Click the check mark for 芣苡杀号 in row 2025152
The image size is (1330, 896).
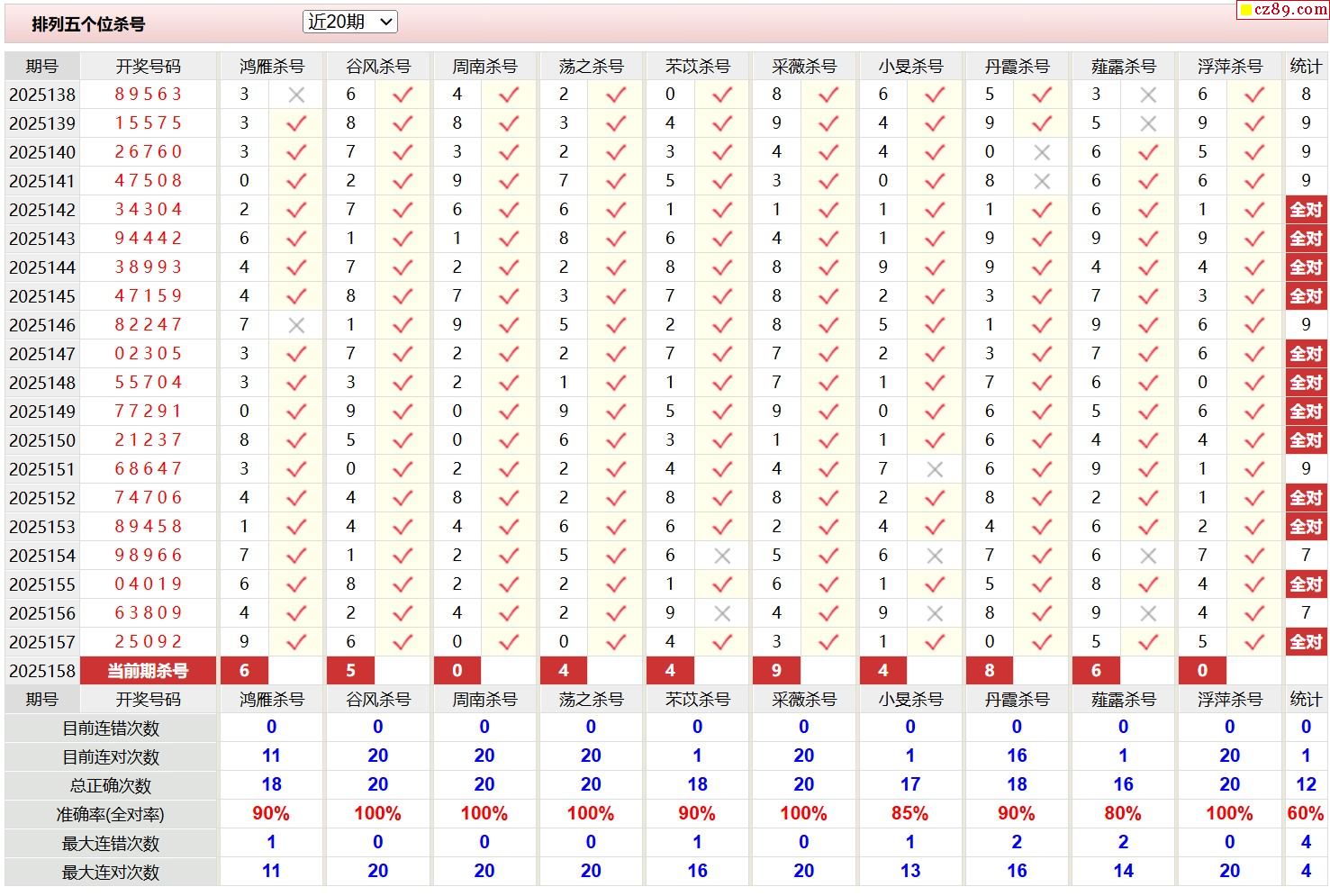tap(722, 498)
